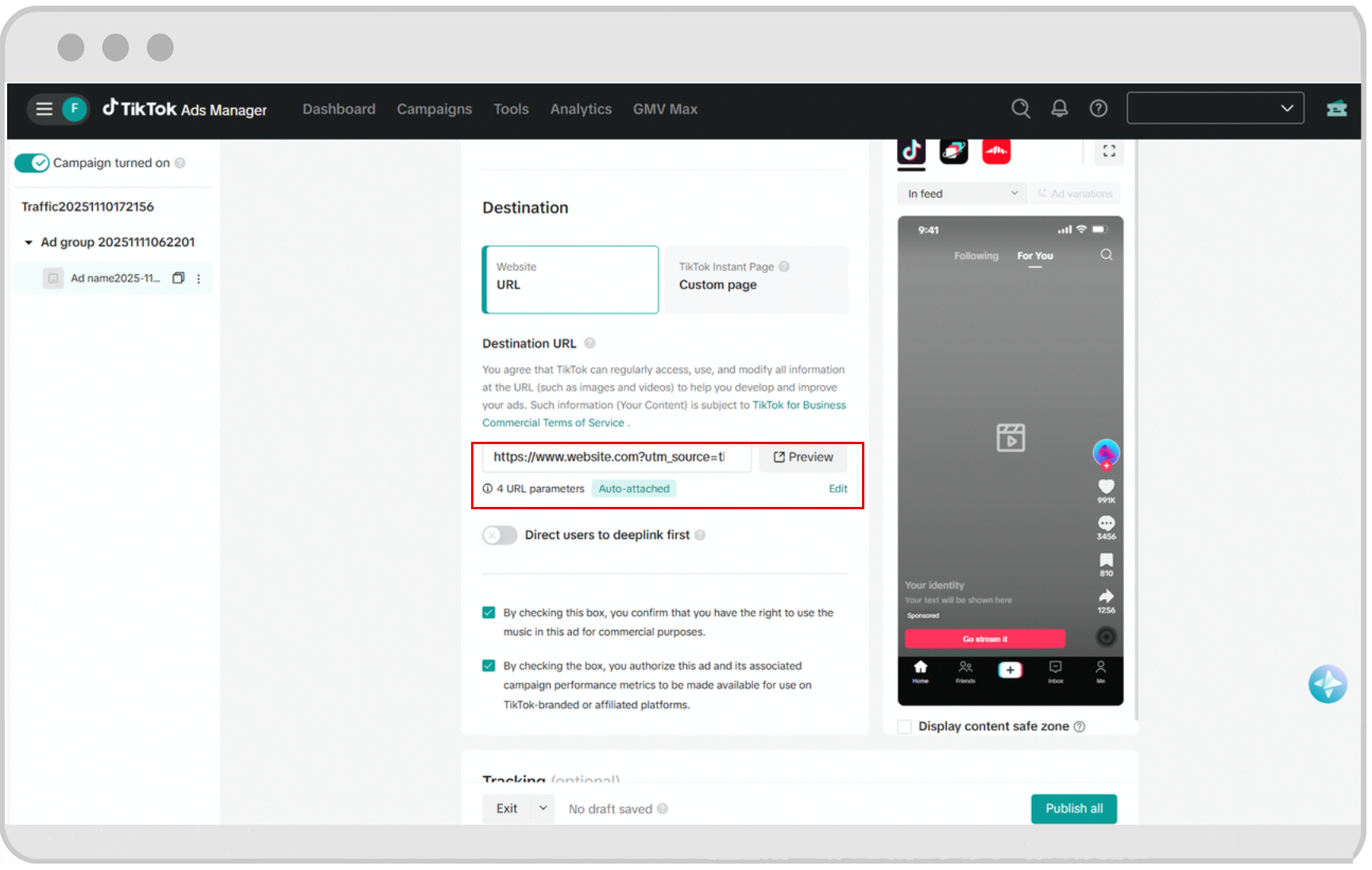This screenshot has width=1372, height=870.
Task: Switch to the Analytics tab
Action: point(581,109)
